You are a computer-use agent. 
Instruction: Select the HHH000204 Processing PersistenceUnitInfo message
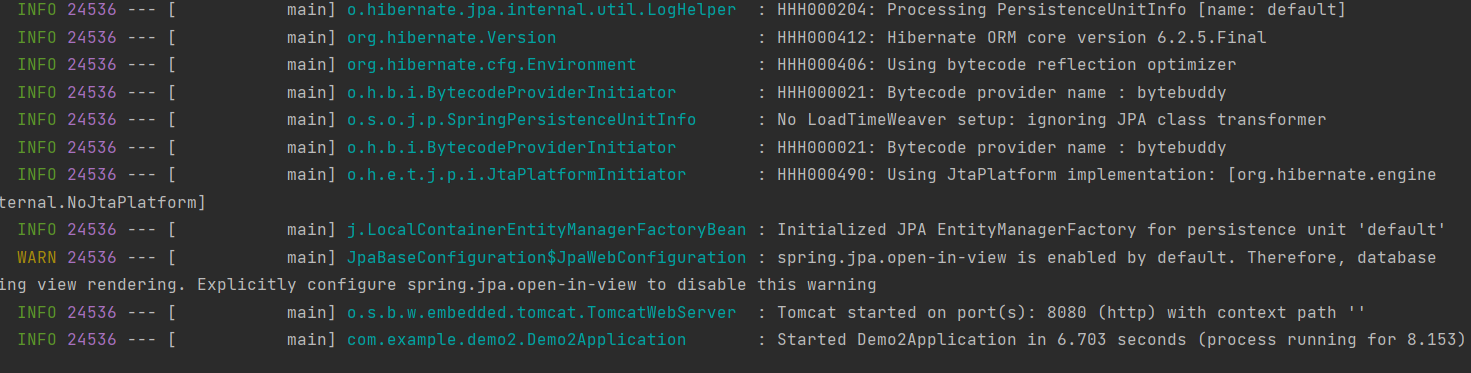pos(1061,10)
